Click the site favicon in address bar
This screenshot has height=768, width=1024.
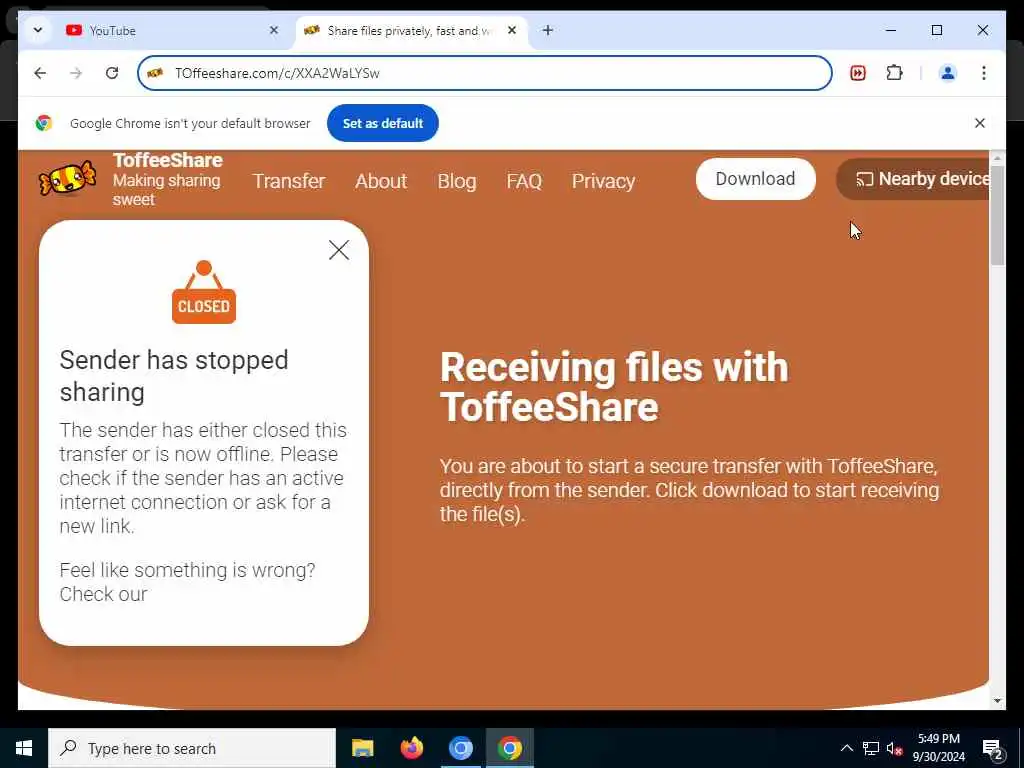pos(155,72)
